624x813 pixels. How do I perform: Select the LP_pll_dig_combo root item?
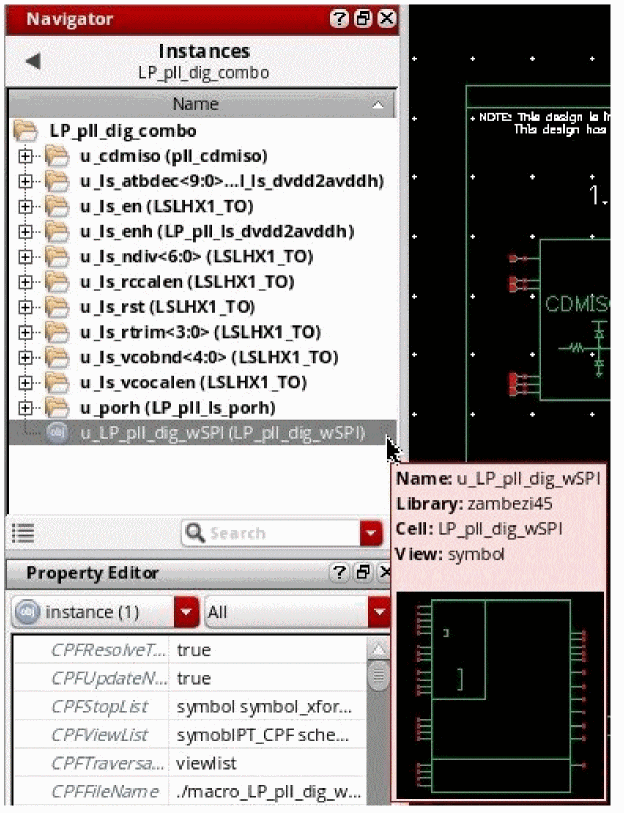click(x=123, y=131)
